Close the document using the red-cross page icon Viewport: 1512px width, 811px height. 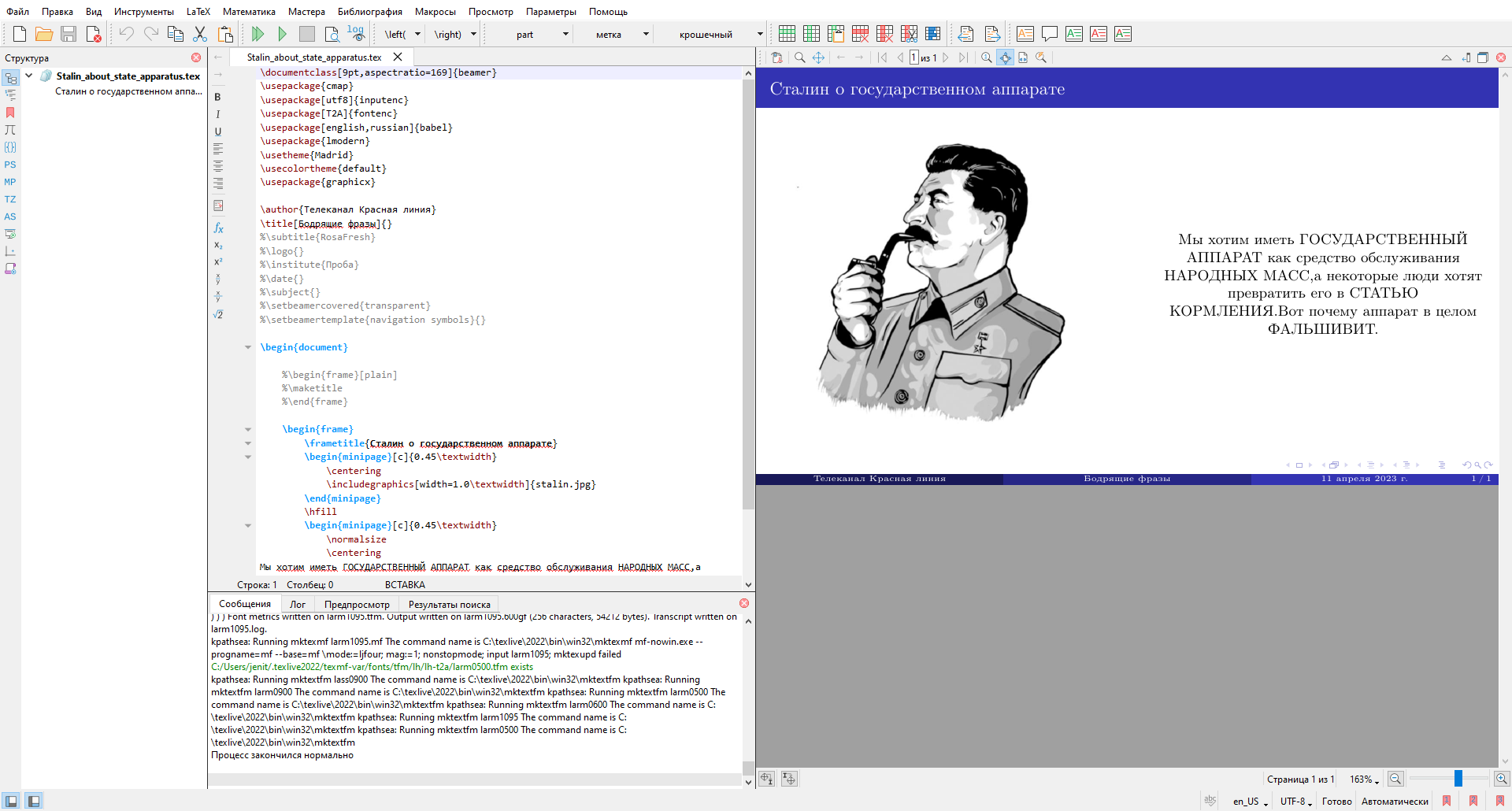pos(94,34)
